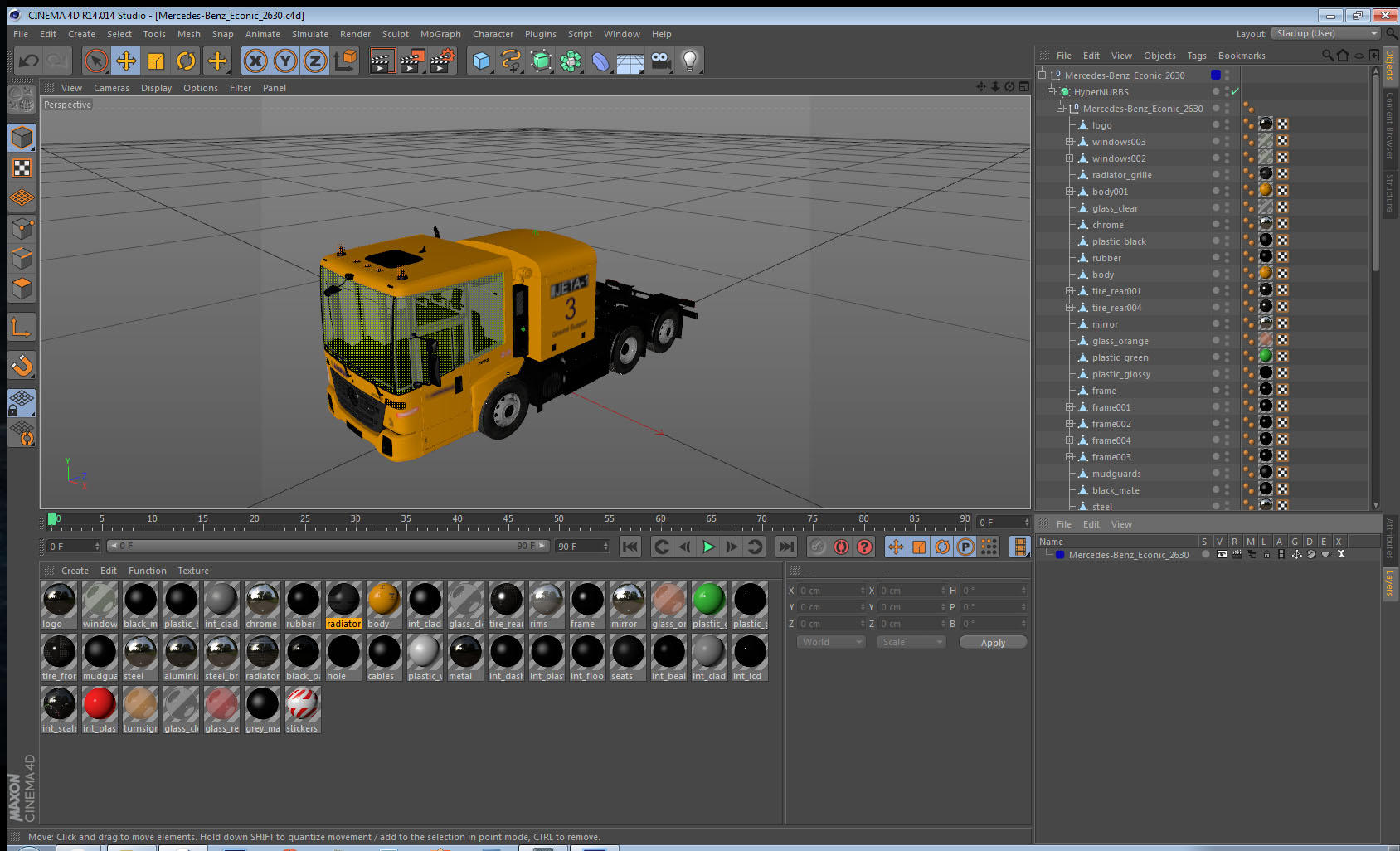Click the Undo arrow icon
1400x851 pixels.
point(29,61)
